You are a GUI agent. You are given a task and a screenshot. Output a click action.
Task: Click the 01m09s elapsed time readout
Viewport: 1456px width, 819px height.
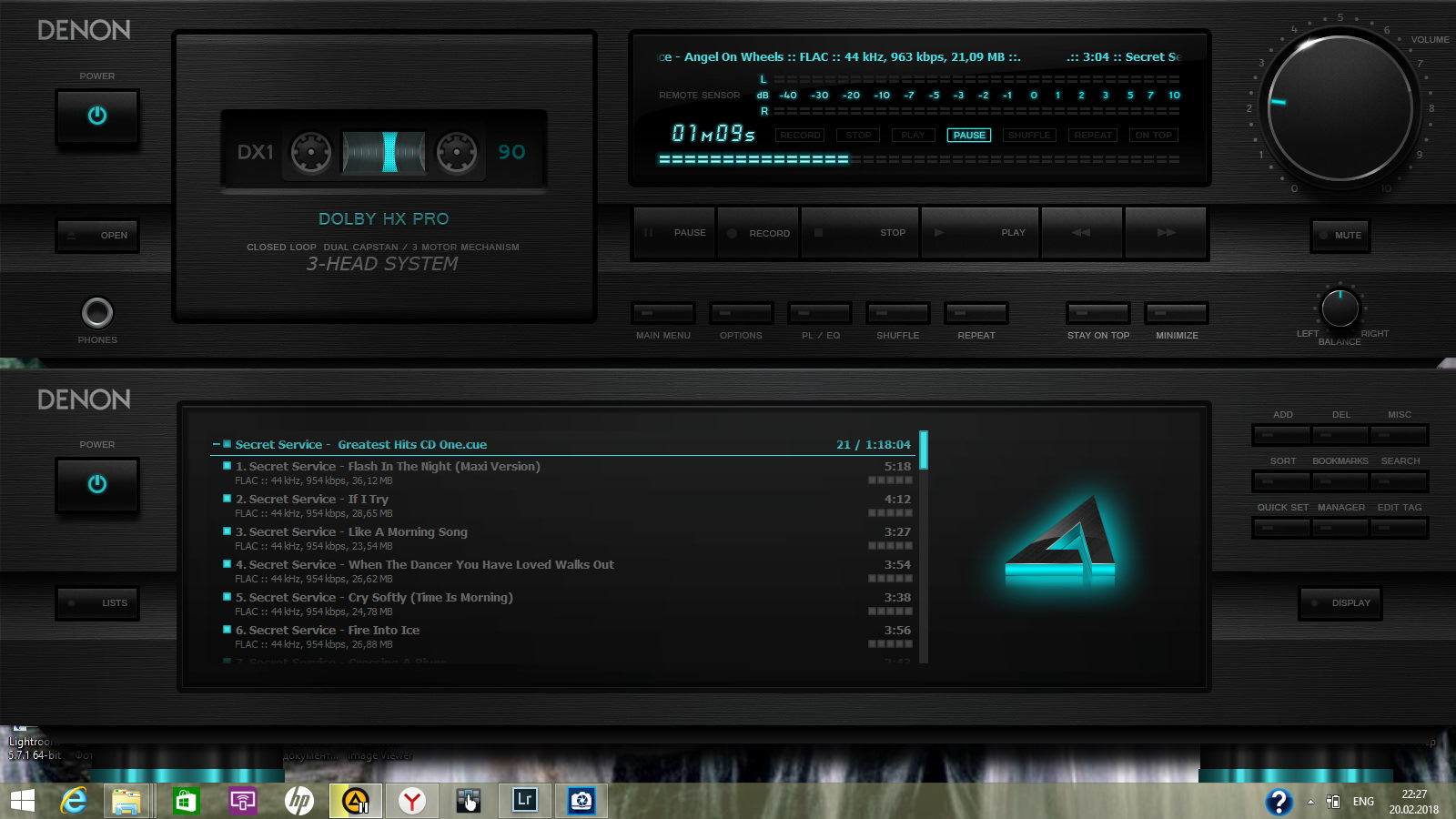pos(713,134)
